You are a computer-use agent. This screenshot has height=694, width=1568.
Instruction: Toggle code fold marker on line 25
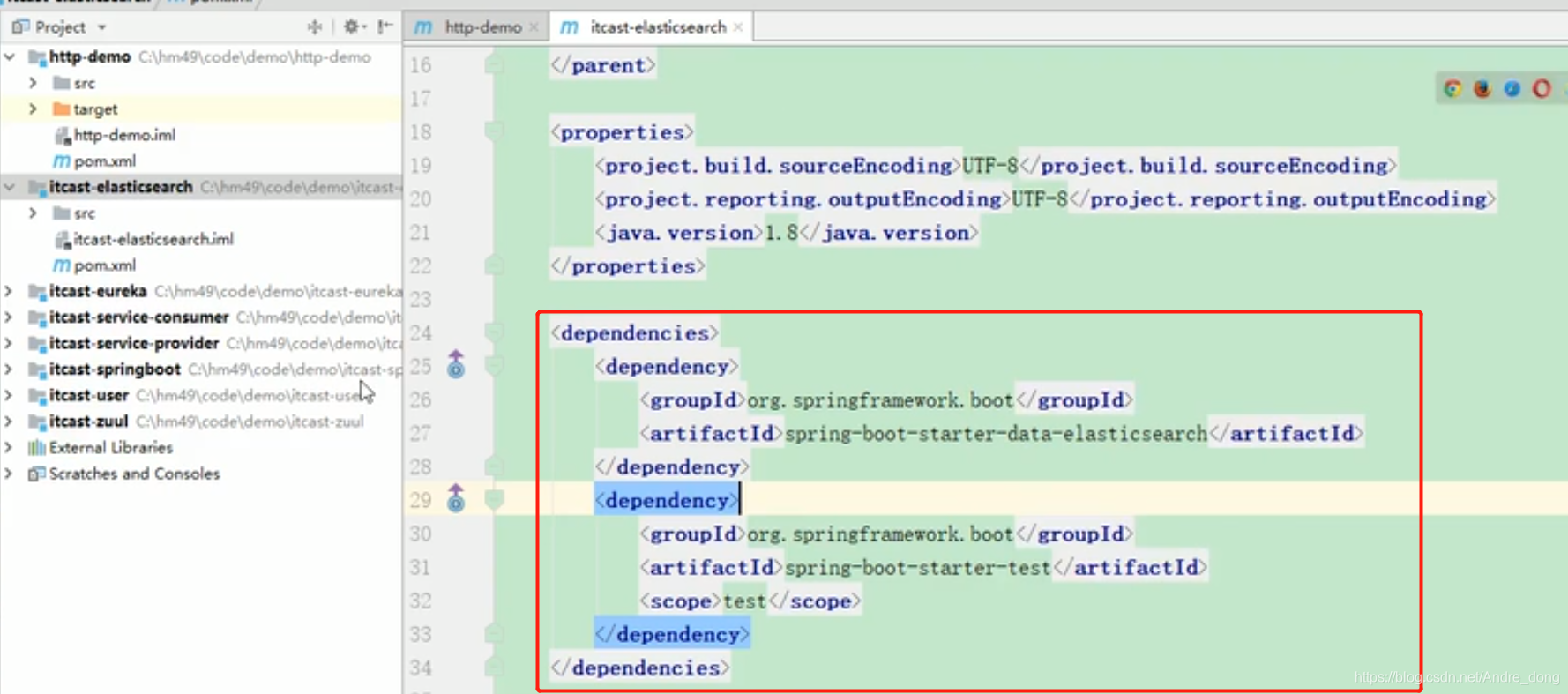click(x=494, y=366)
